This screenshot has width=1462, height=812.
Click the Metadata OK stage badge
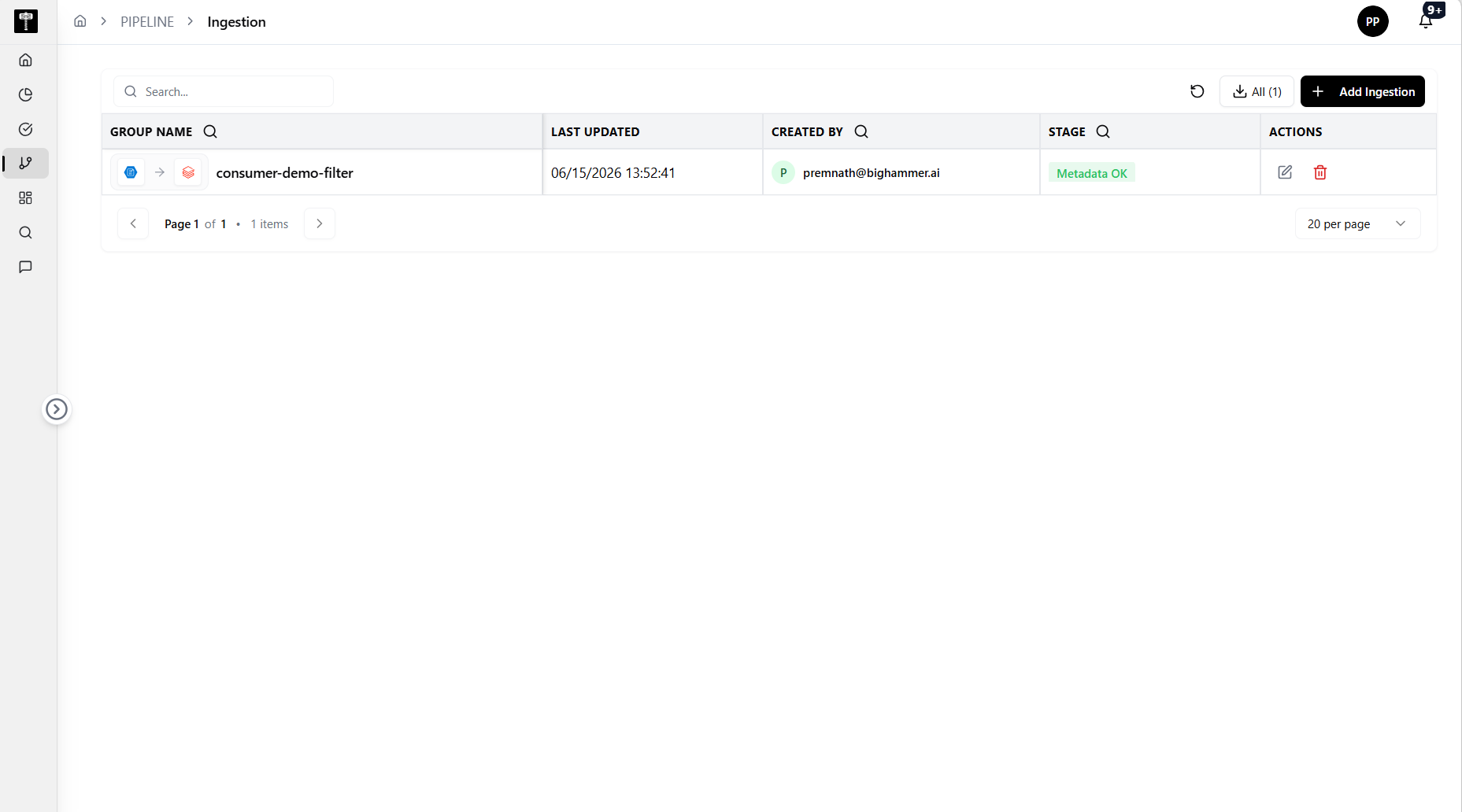(x=1091, y=173)
